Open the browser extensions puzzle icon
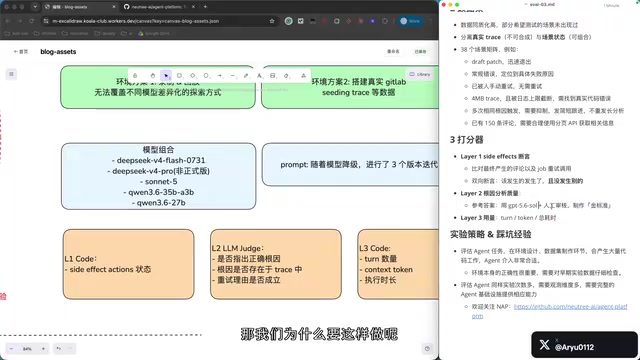This screenshot has height=360, width=640. click(385, 21)
